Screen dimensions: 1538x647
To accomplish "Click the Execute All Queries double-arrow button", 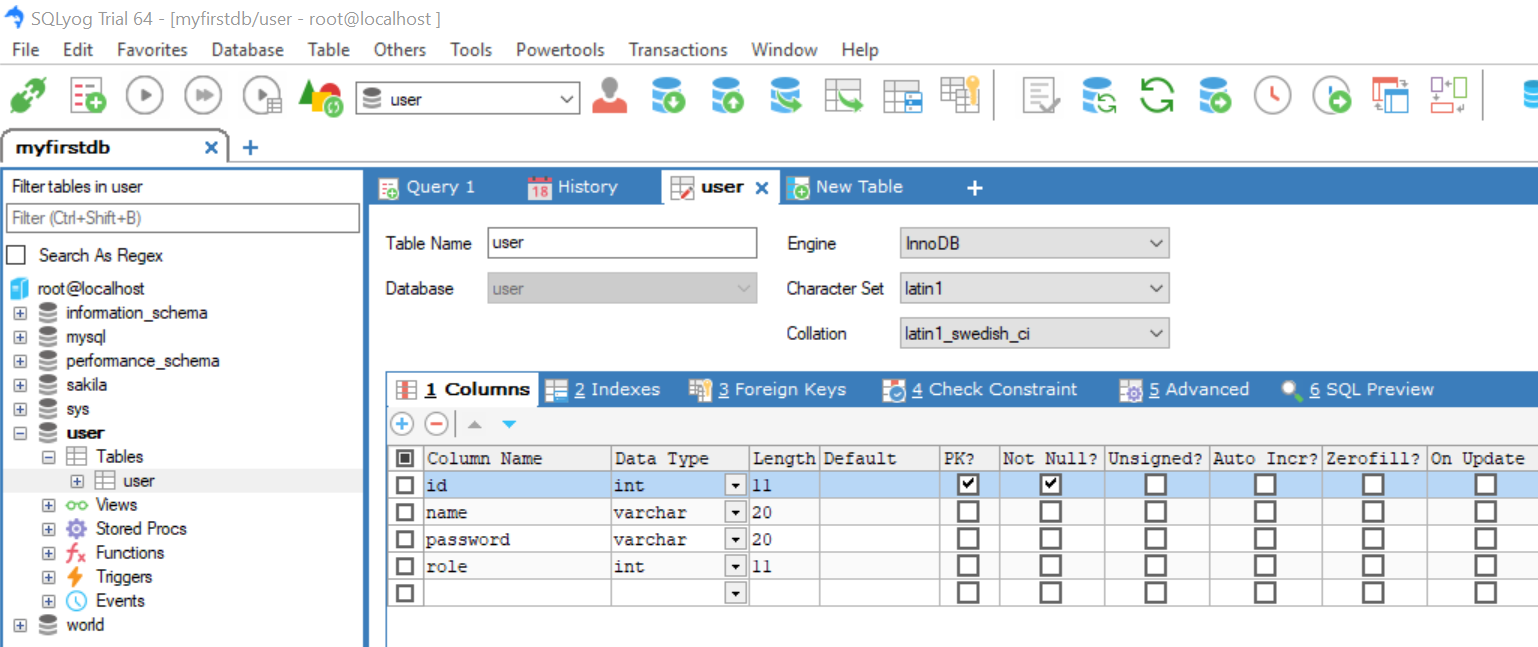I will [x=203, y=96].
